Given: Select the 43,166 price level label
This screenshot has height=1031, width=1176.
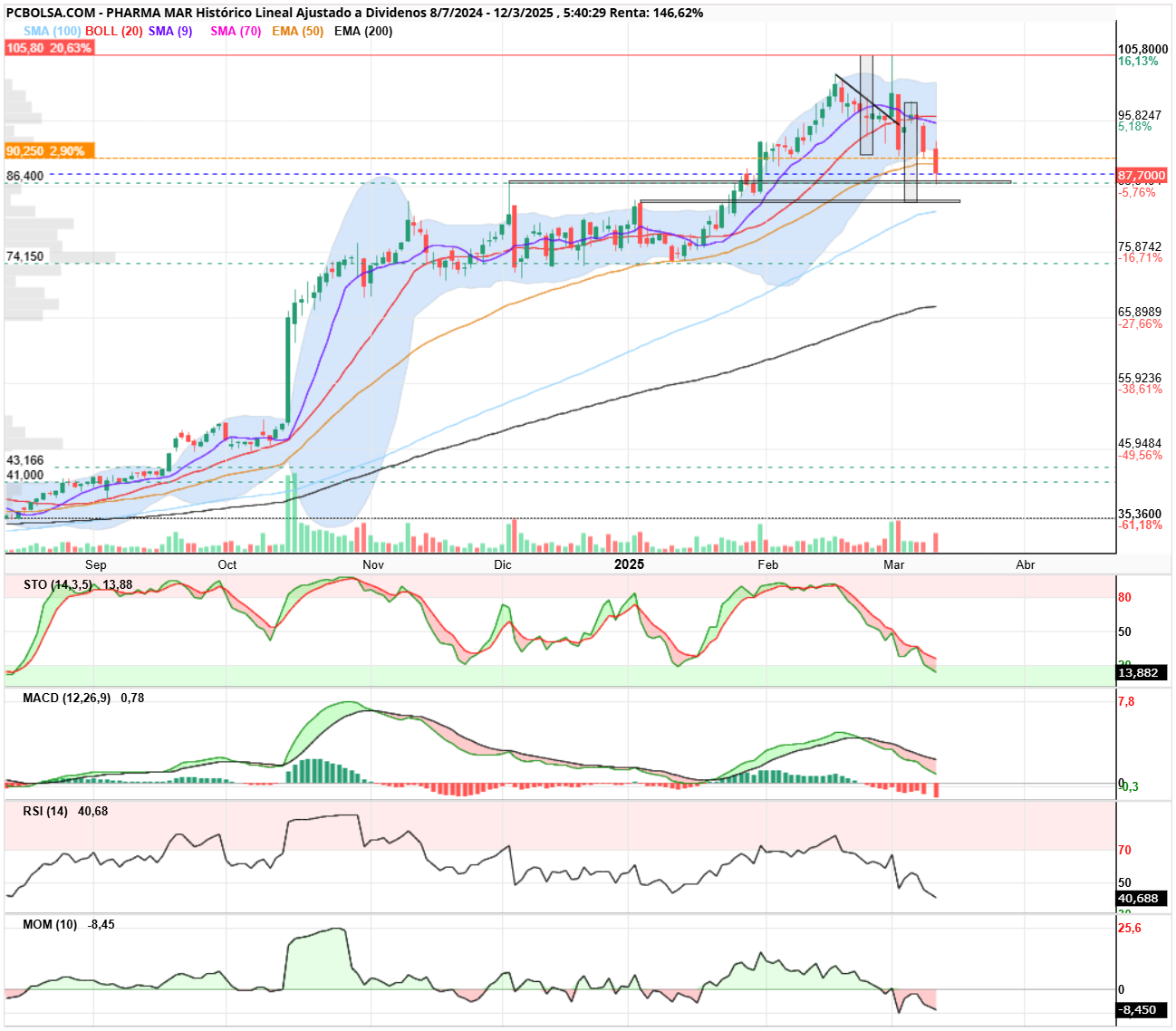Looking at the screenshot, I should point(25,460).
